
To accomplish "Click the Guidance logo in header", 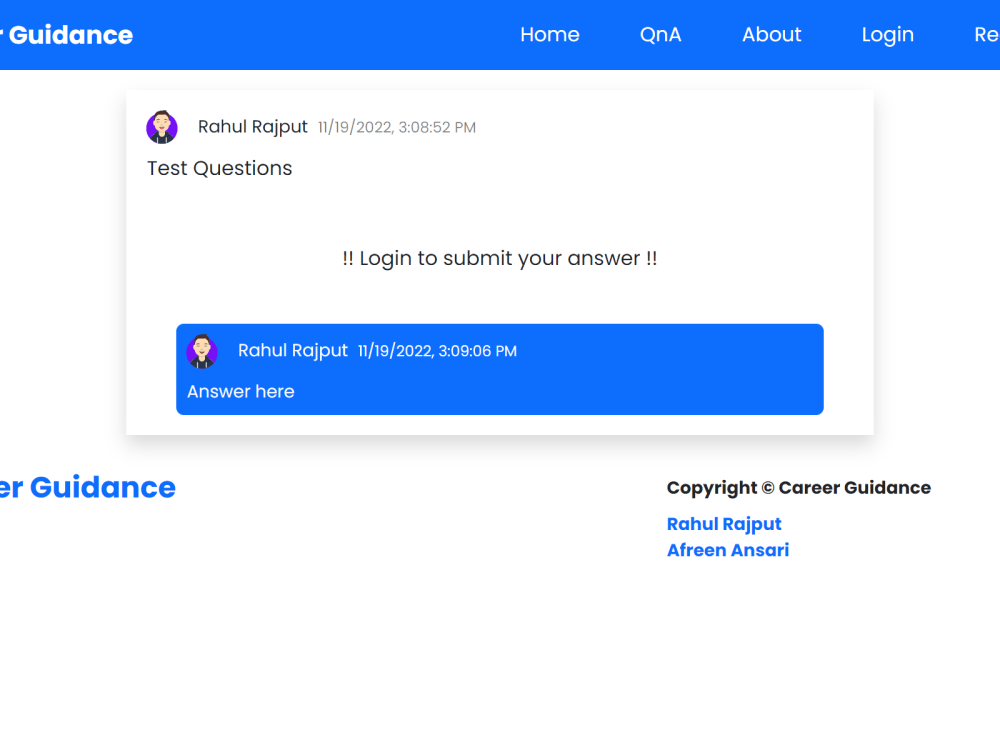I will [67, 35].
